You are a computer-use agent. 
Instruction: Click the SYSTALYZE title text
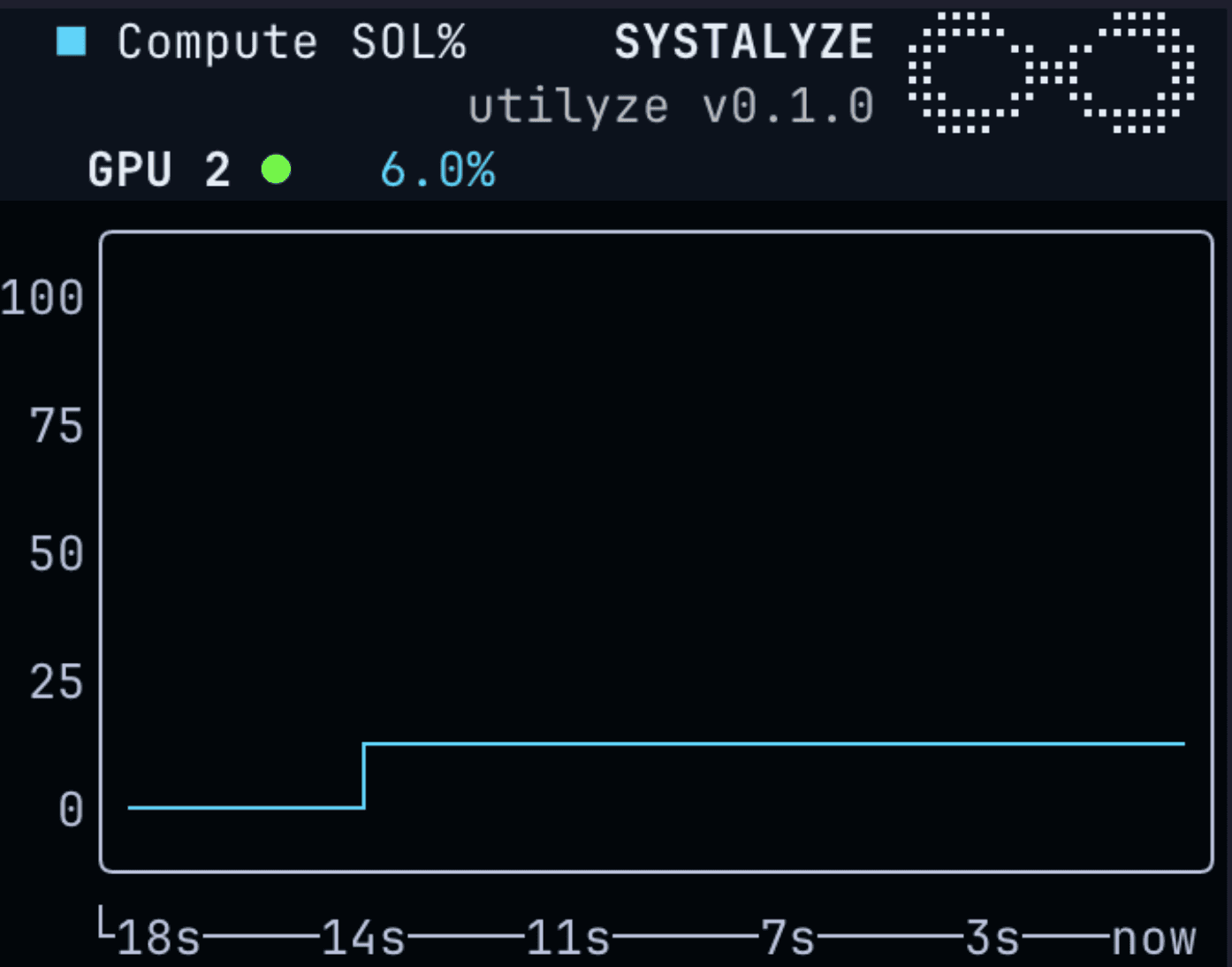tap(744, 42)
